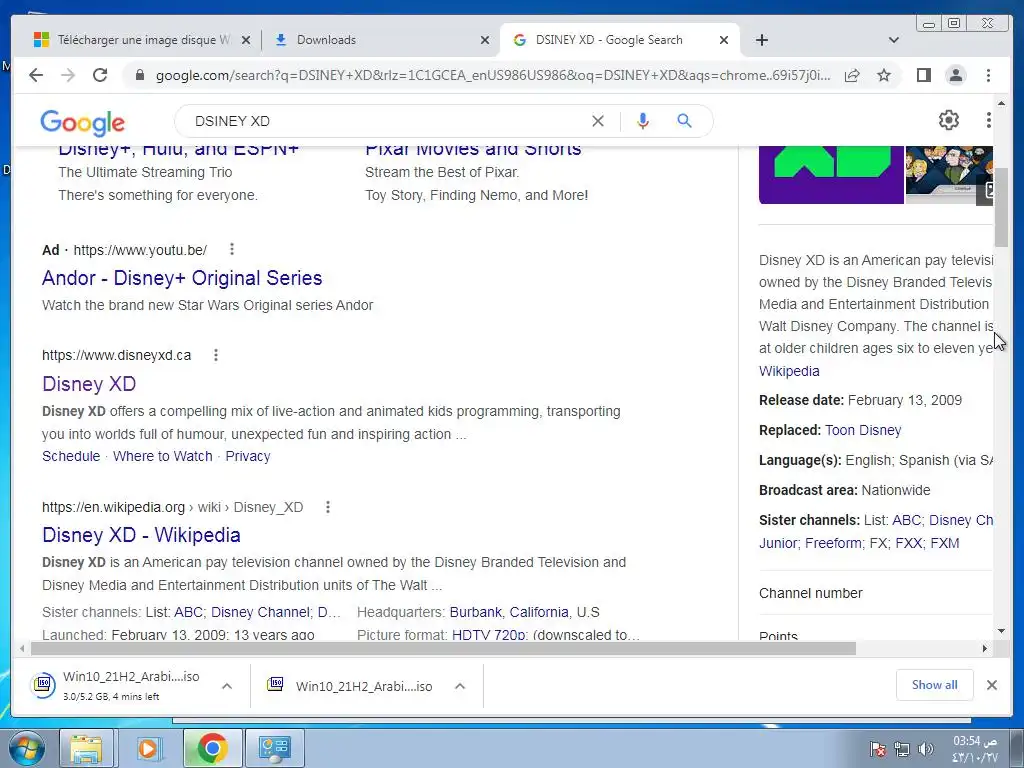Click the Google logo
Viewport: 1024px width, 768px height.
click(x=82, y=122)
